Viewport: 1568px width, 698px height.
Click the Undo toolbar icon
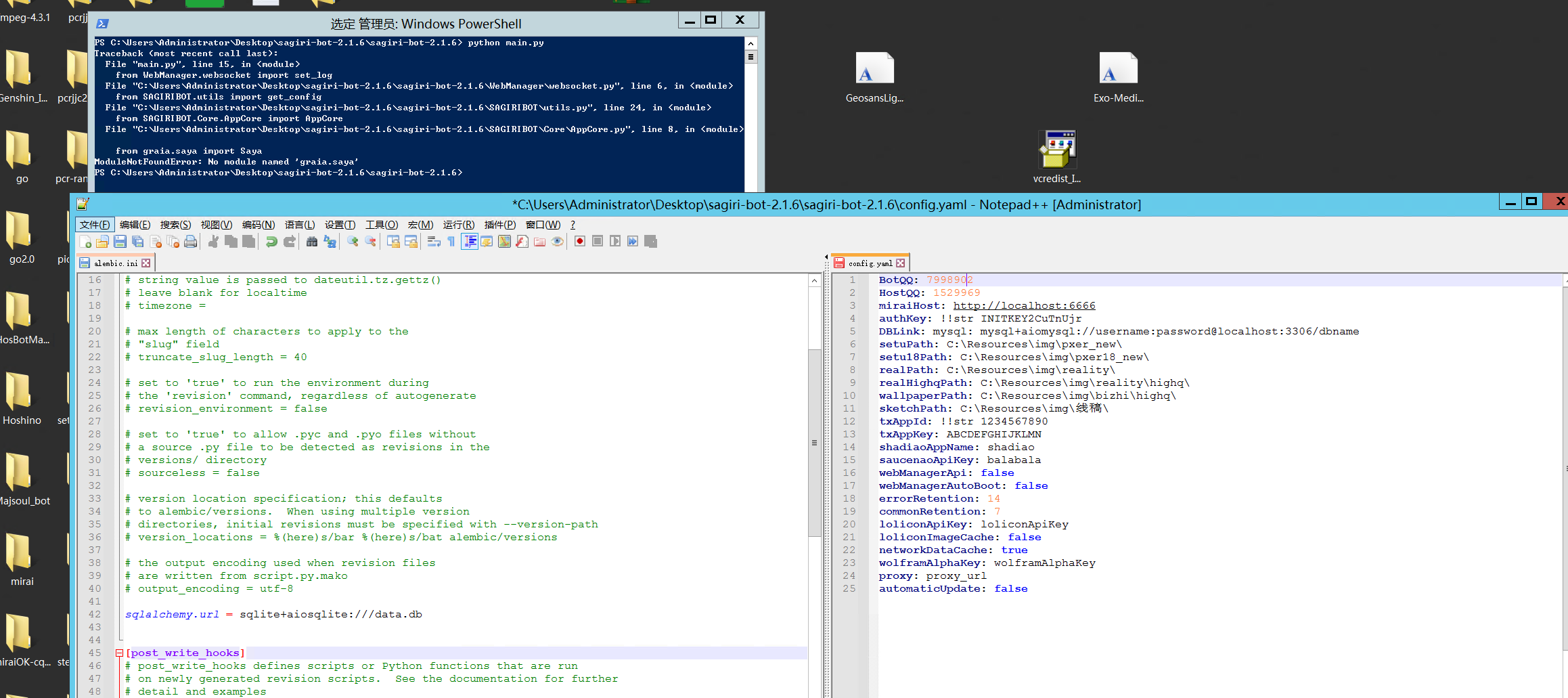coord(270,242)
